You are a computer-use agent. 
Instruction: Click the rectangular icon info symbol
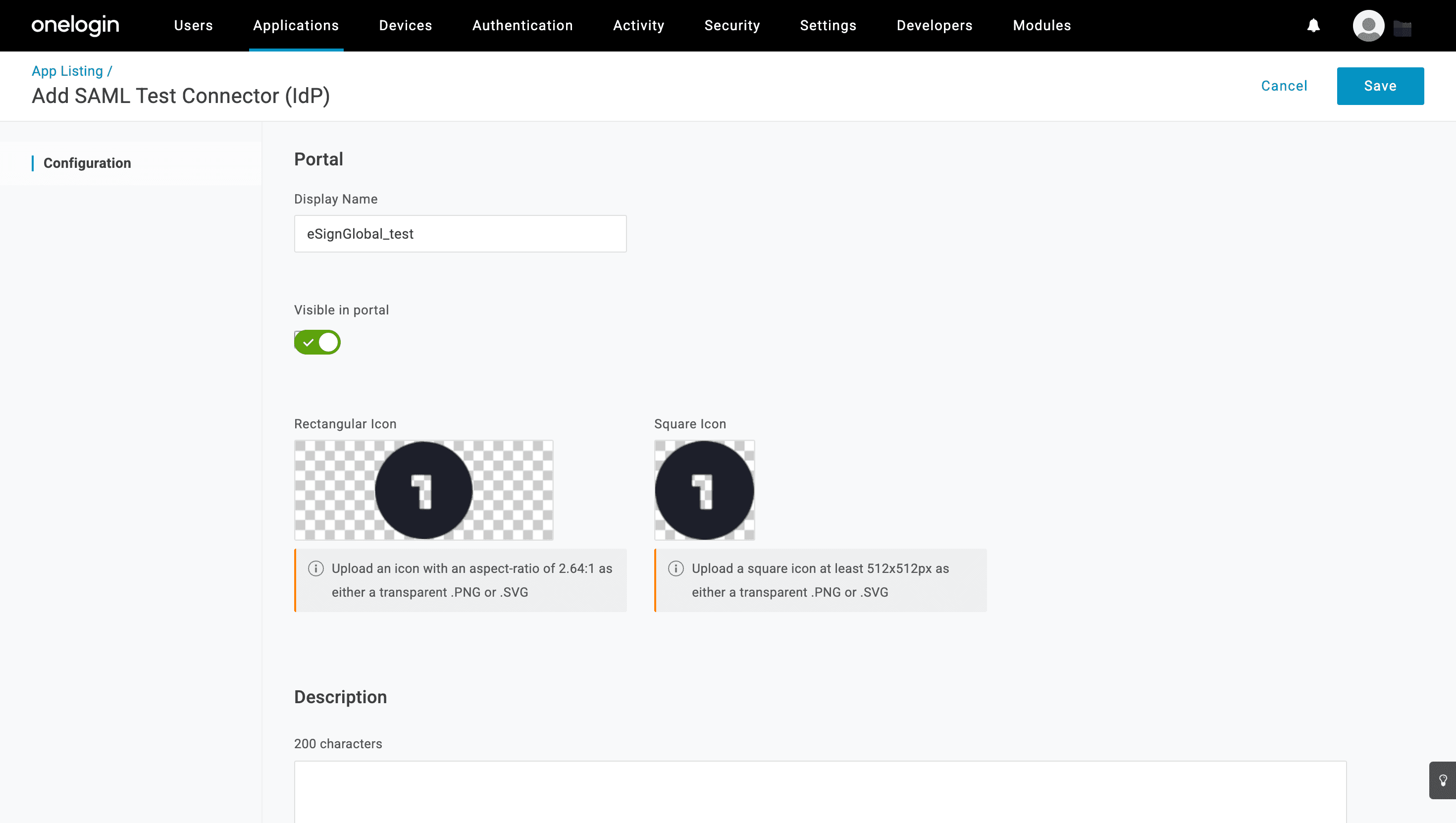pyautogui.click(x=316, y=568)
